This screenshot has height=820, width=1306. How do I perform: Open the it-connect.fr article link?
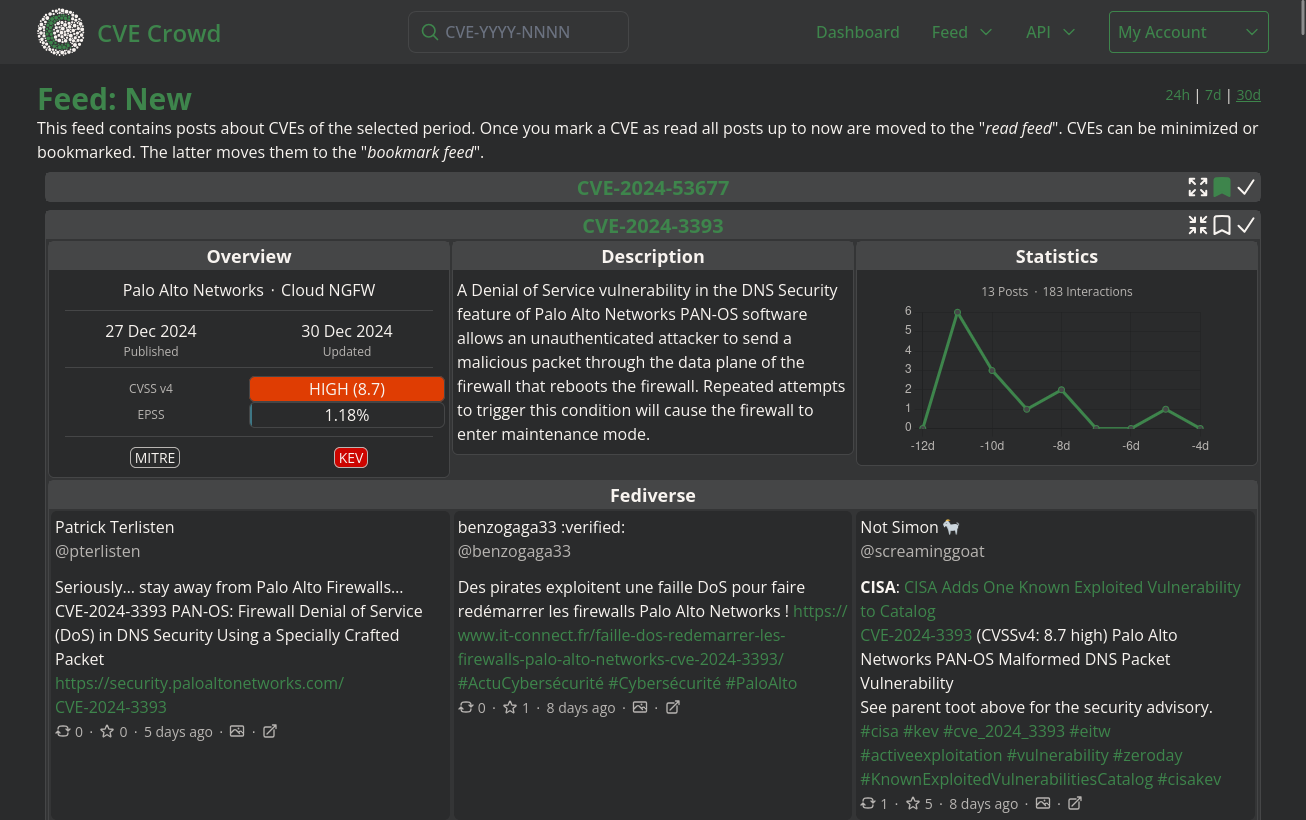tap(621, 635)
